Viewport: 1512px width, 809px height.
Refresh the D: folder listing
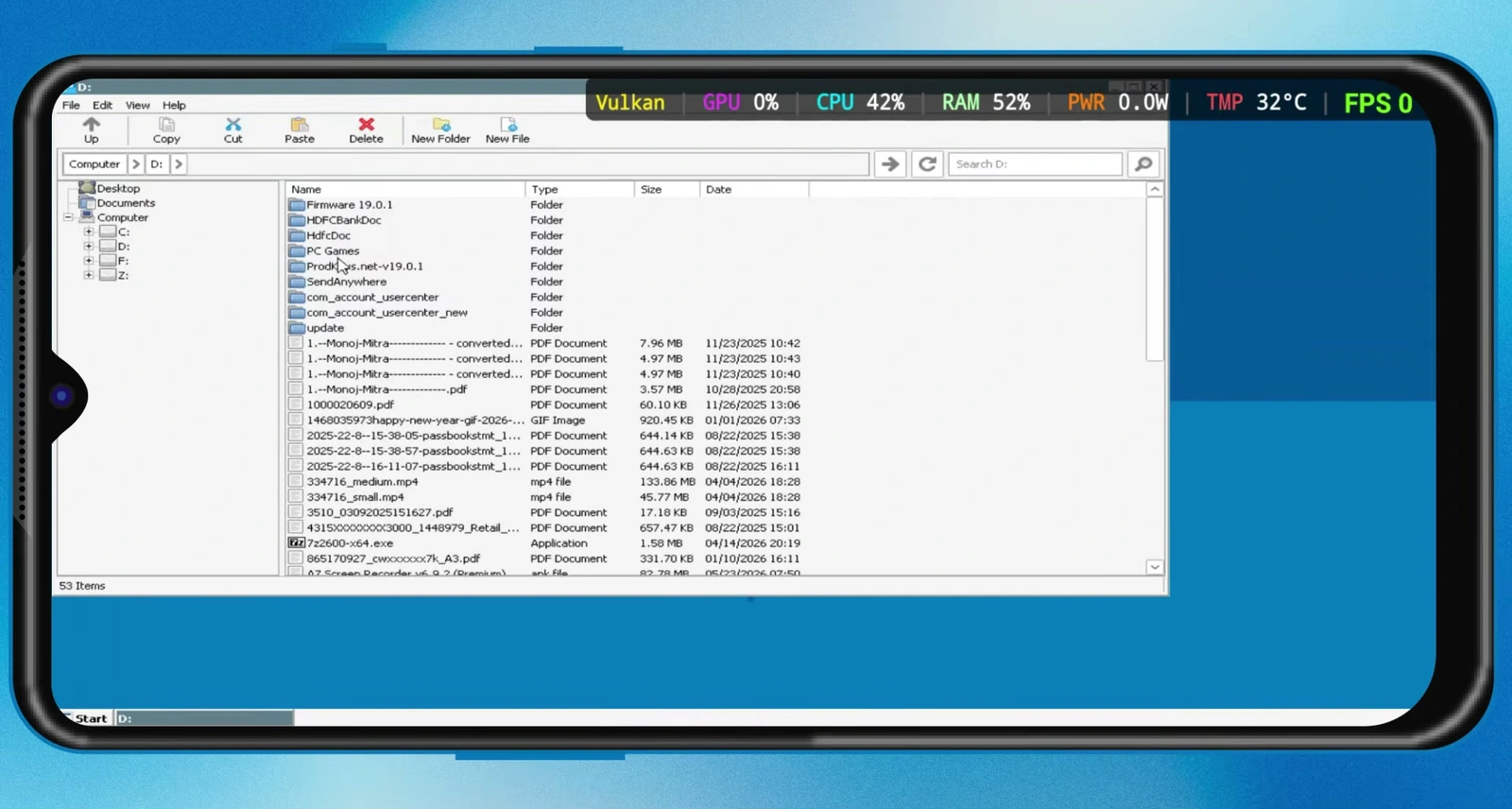(927, 164)
